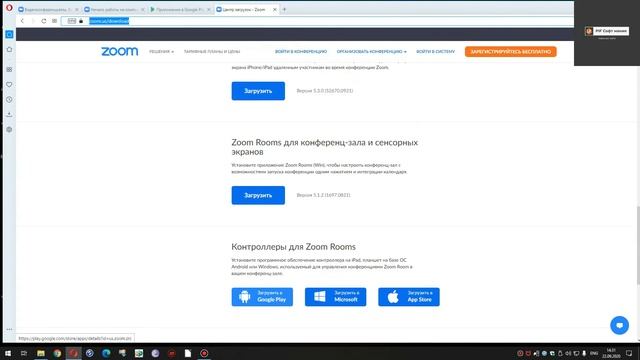Open downloads icon in Opera sidebar
The height and width of the screenshot is (360, 640).
tap(9, 115)
